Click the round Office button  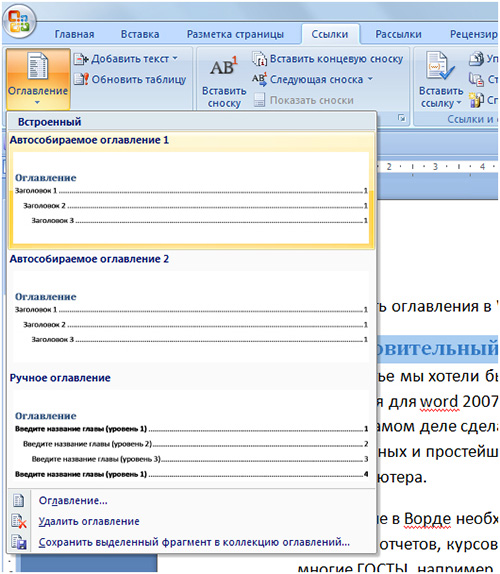click(19, 22)
